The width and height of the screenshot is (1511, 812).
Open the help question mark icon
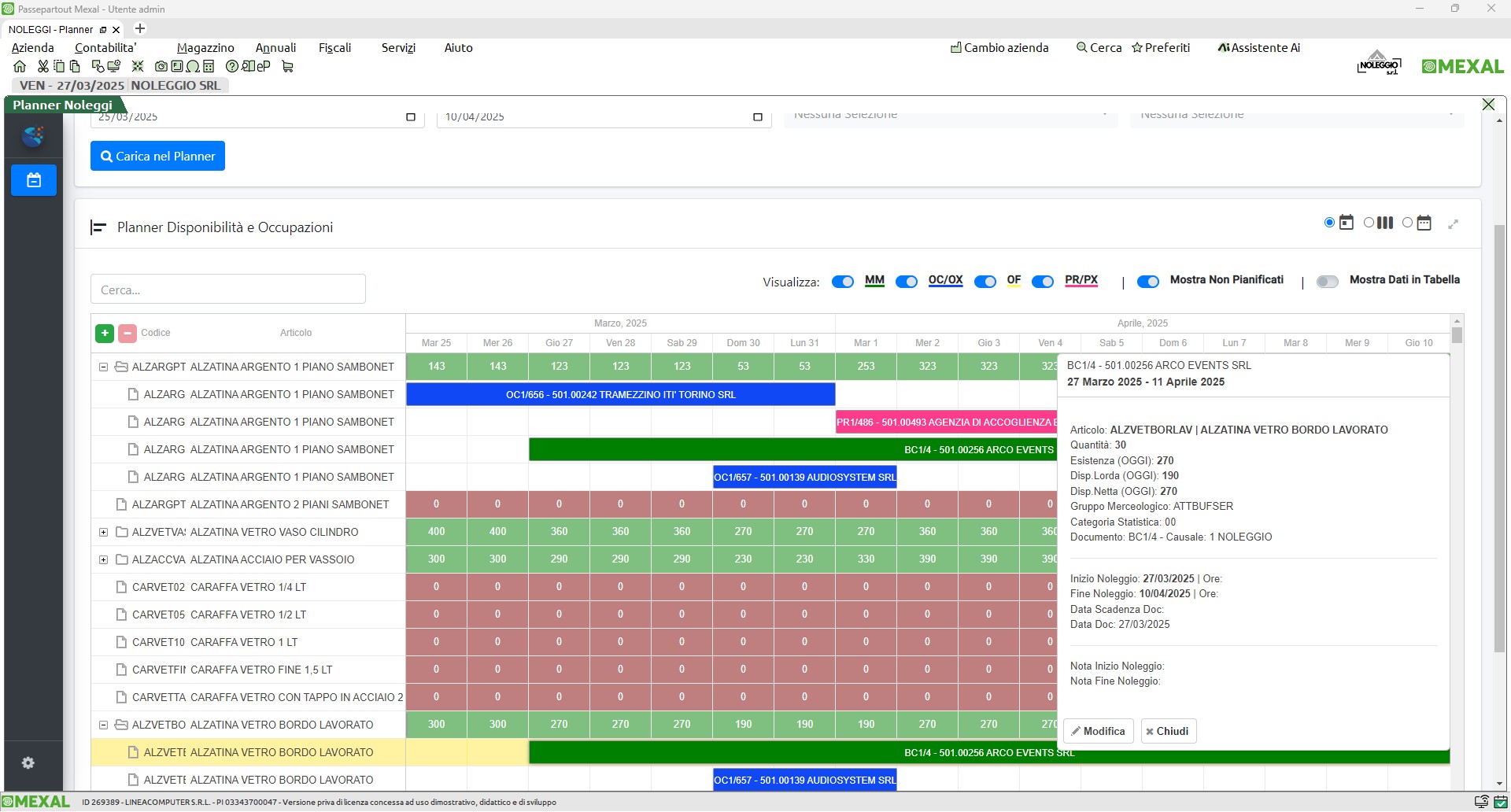231,67
